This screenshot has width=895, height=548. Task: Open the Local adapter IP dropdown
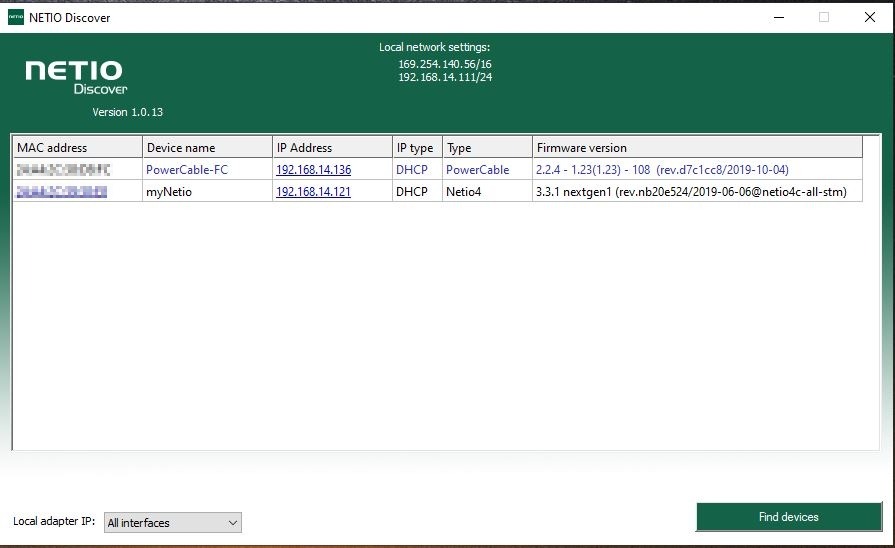pyautogui.click(x=172, y=522)
